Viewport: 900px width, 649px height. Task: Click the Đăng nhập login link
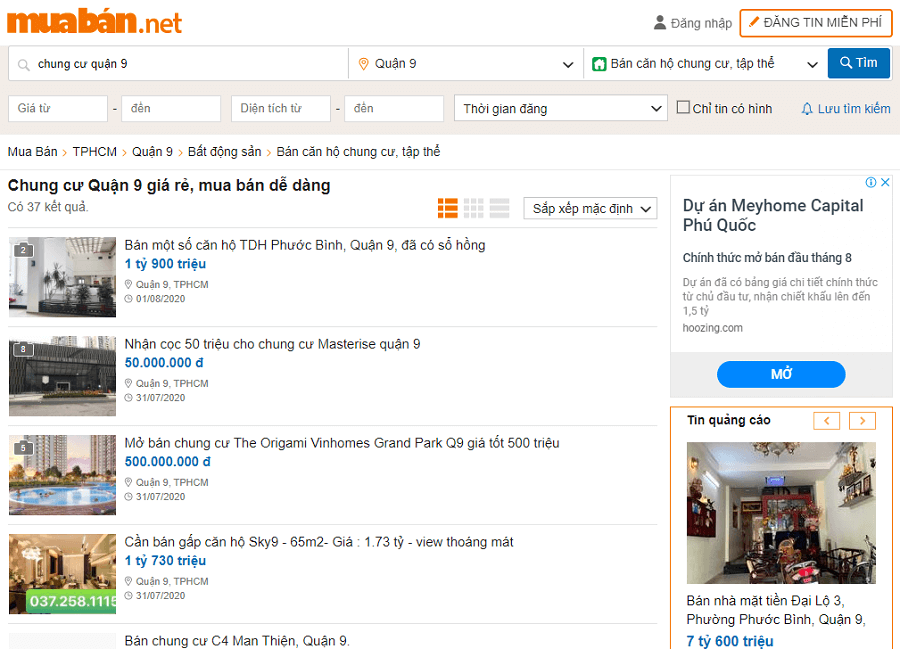pos(701,24)
